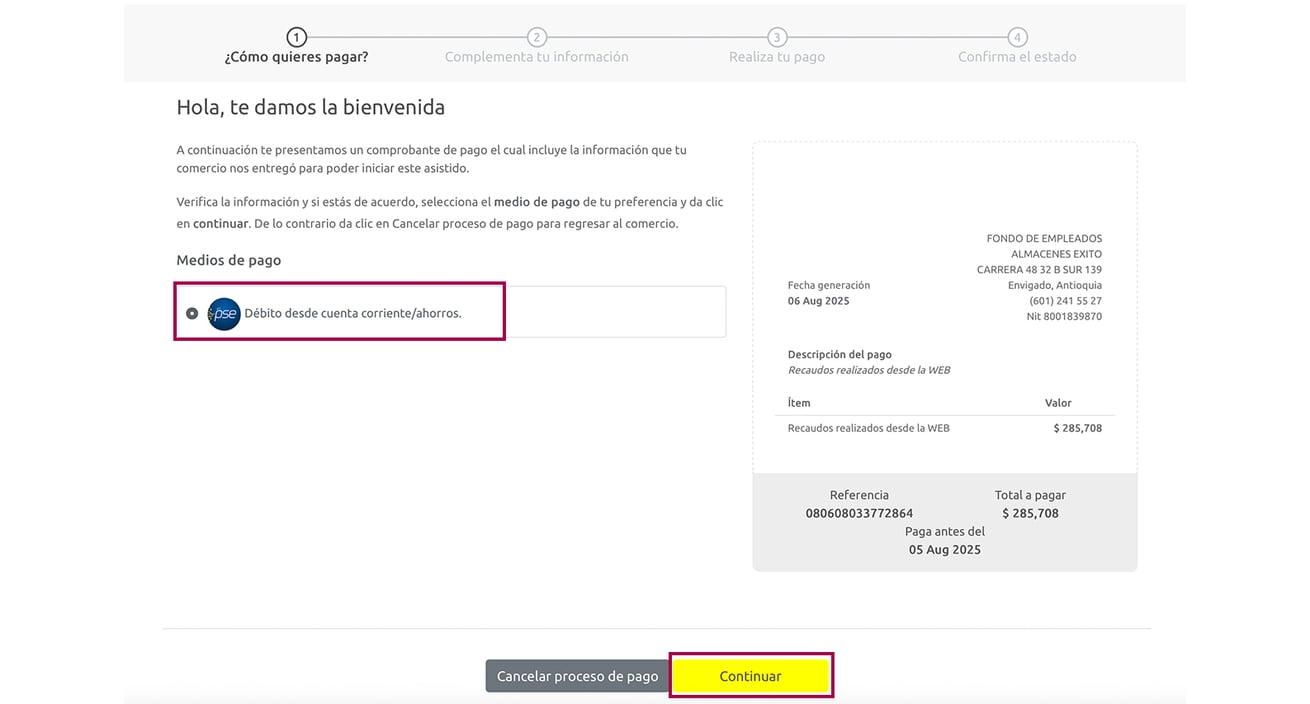Screen dimensions: 1310x704
Task: Click due date '05 Aug 2025'
Action: (945, 550)
